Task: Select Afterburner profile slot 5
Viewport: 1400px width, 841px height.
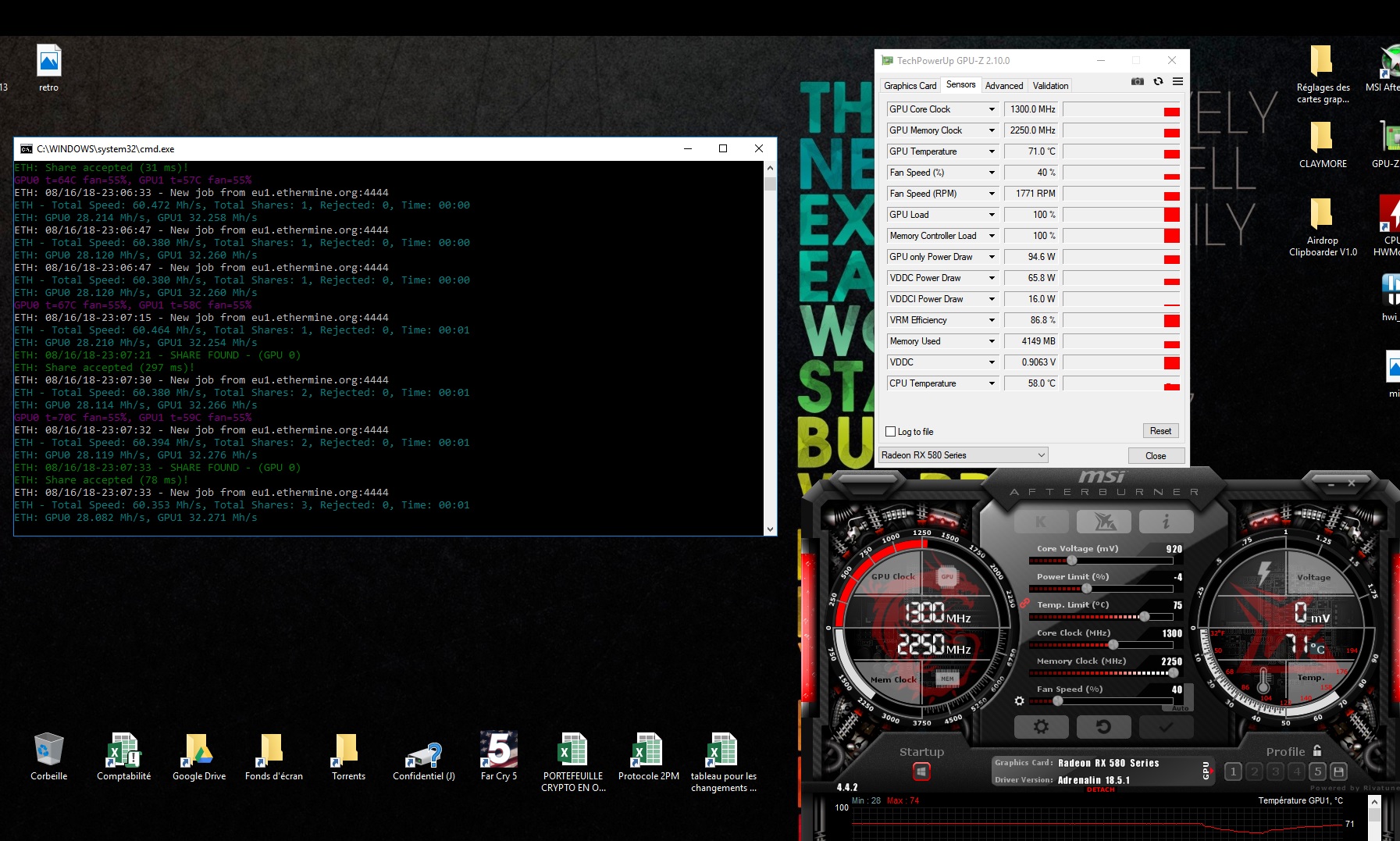Action: click(1318, 771)
